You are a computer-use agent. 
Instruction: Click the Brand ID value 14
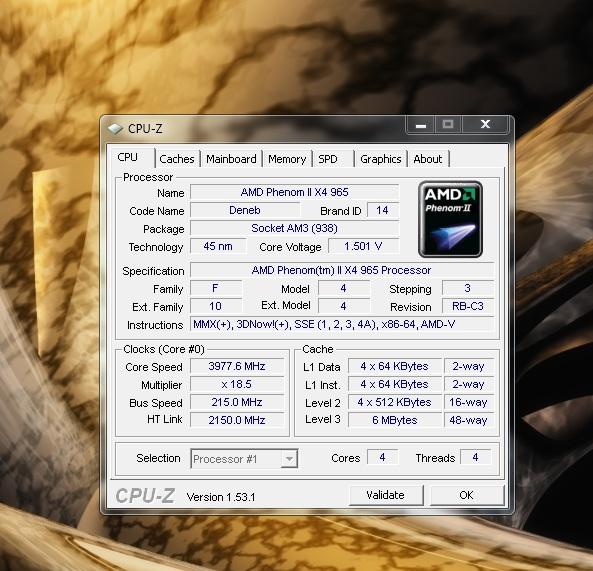click(x=382, y=210)
